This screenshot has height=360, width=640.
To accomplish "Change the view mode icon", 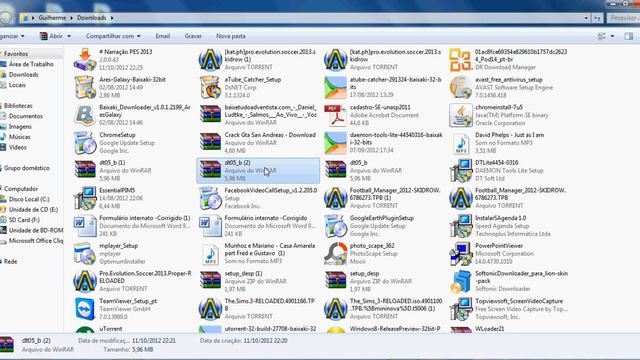I will pyautogui.click(x=602, y=36).
